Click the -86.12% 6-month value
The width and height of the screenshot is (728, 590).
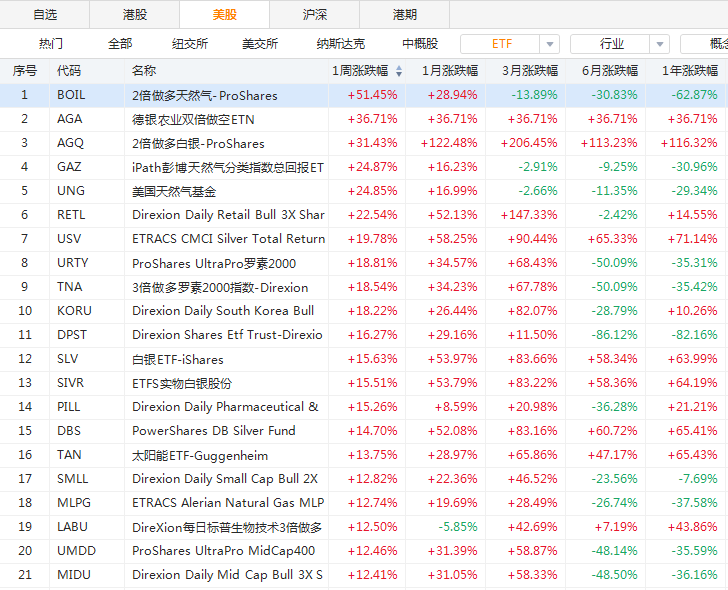tap(614, 335)
